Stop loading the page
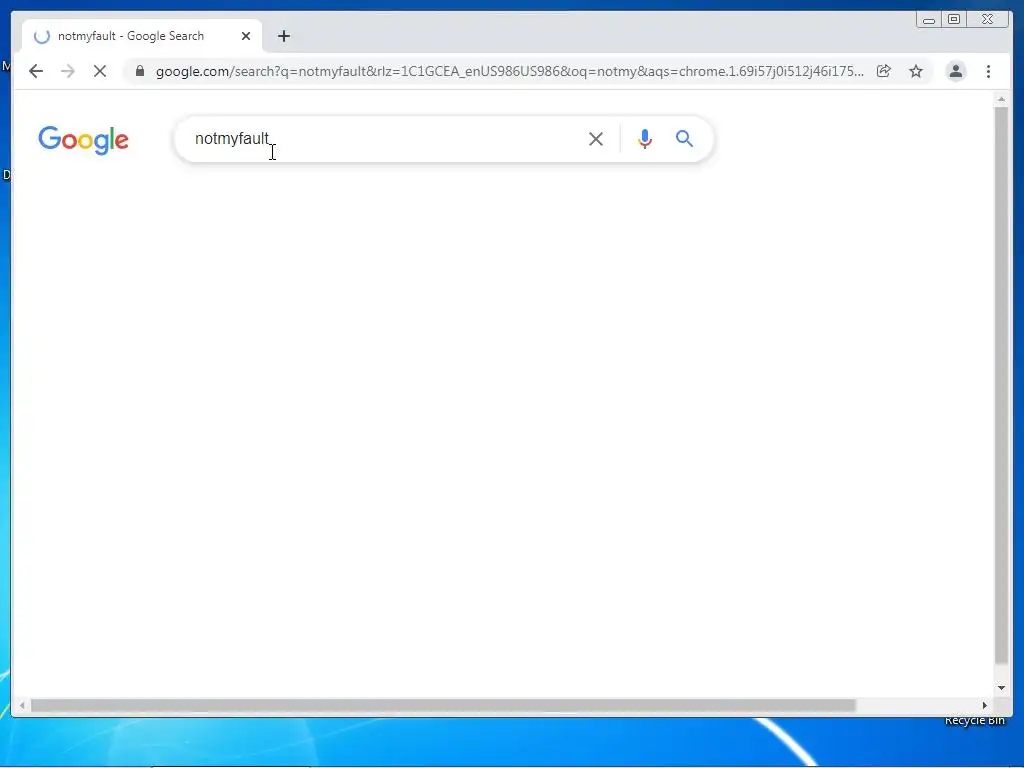This screenshot has width=1024, height=768. (100, 71)
